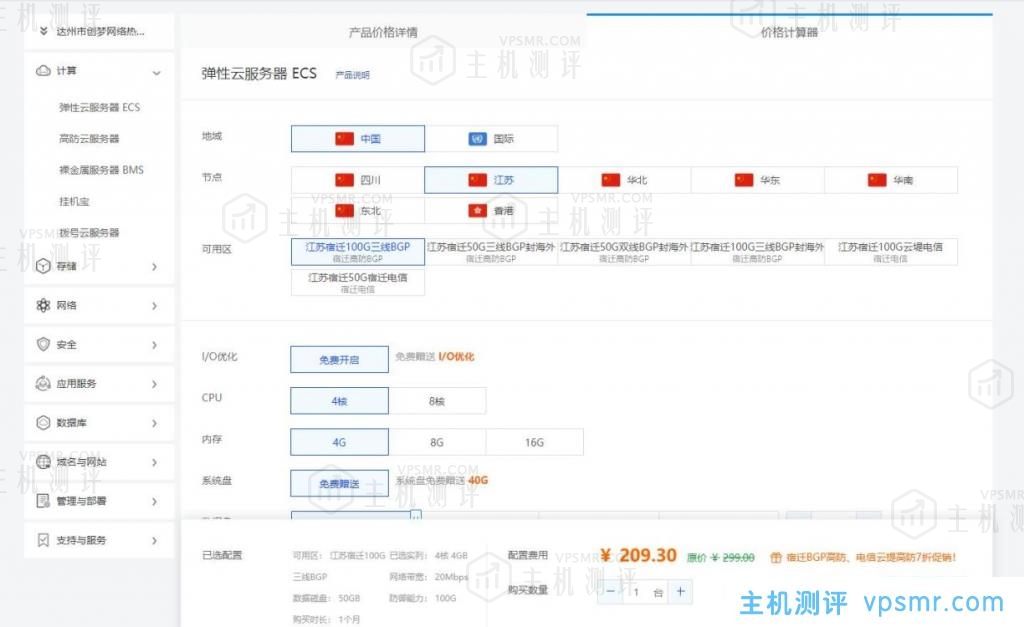Viewport: 1024px width, 627px height.
Task: Switch to 产品价格详情 tab
Action: pyautogui.click(x=383, y=32)
